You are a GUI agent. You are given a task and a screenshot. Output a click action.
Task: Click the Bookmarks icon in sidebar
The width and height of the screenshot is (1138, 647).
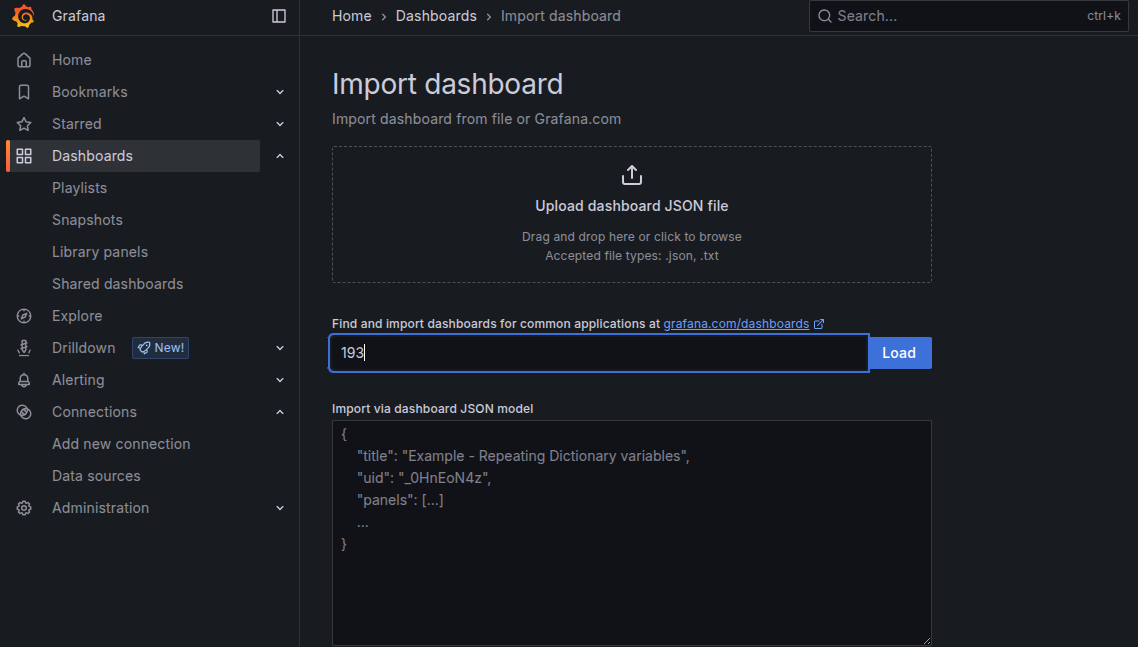(x=24, y=92)
